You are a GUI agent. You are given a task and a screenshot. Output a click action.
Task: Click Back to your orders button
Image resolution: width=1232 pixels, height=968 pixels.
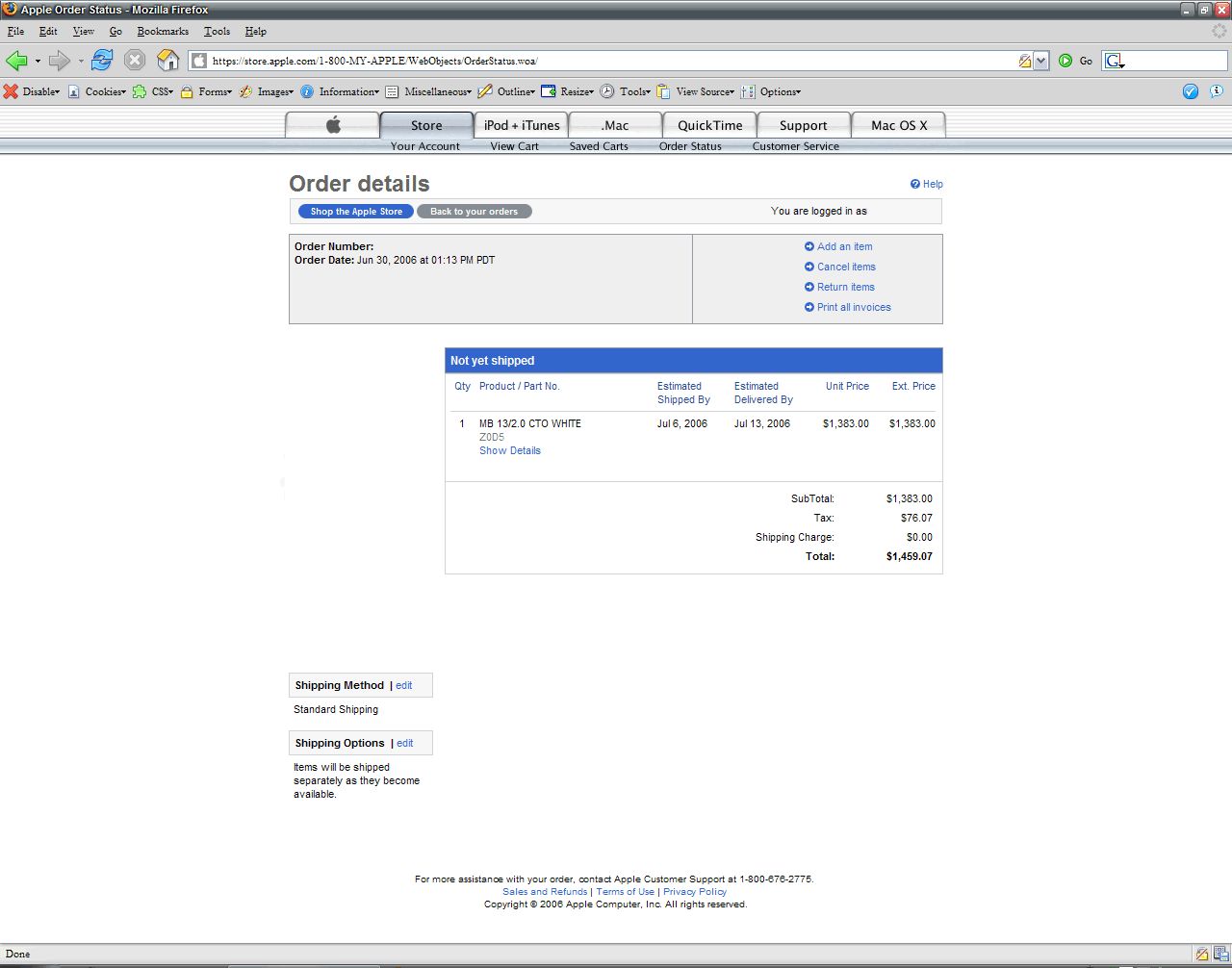(x=474, y=211)
